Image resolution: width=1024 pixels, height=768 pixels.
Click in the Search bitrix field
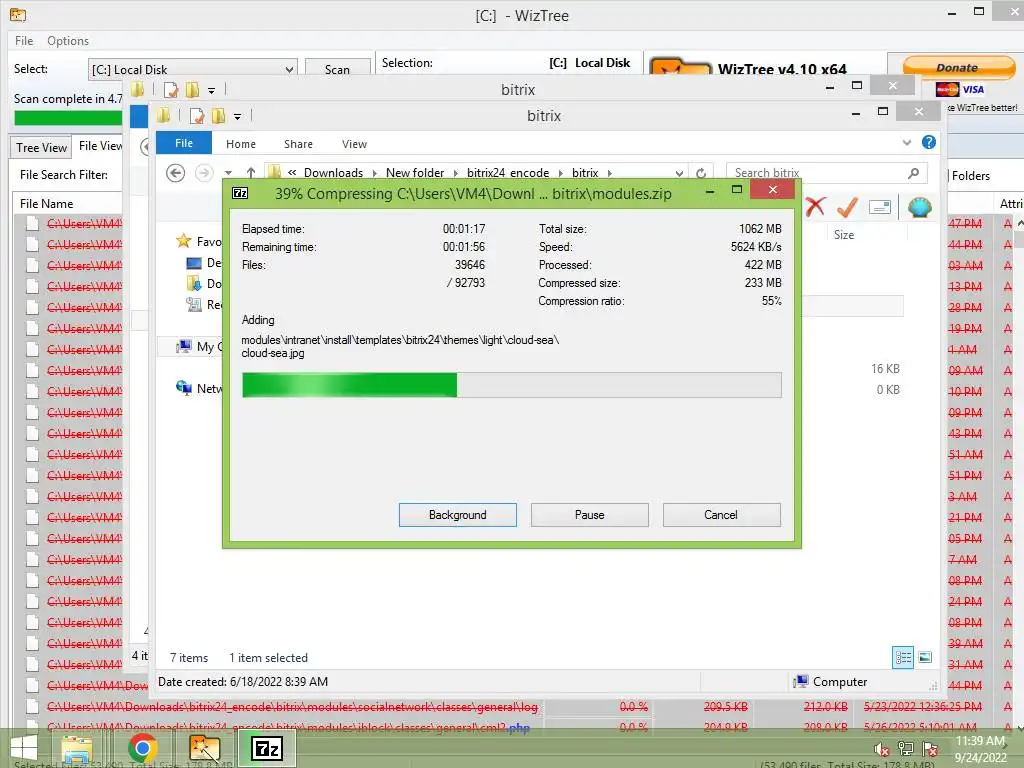pyautogui.click(x=827, y=173)
